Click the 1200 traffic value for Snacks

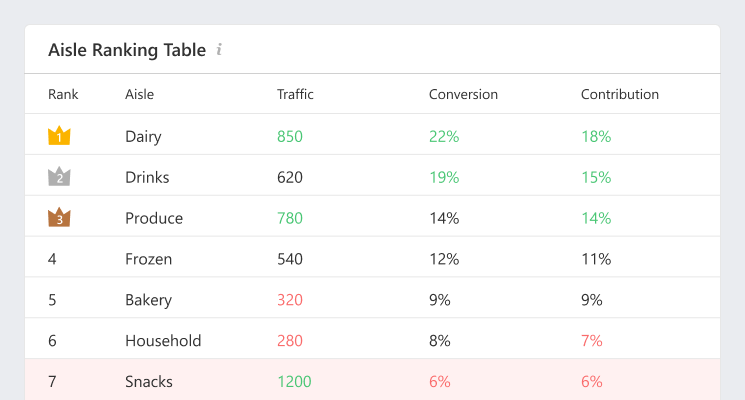(x=294, y=381)
